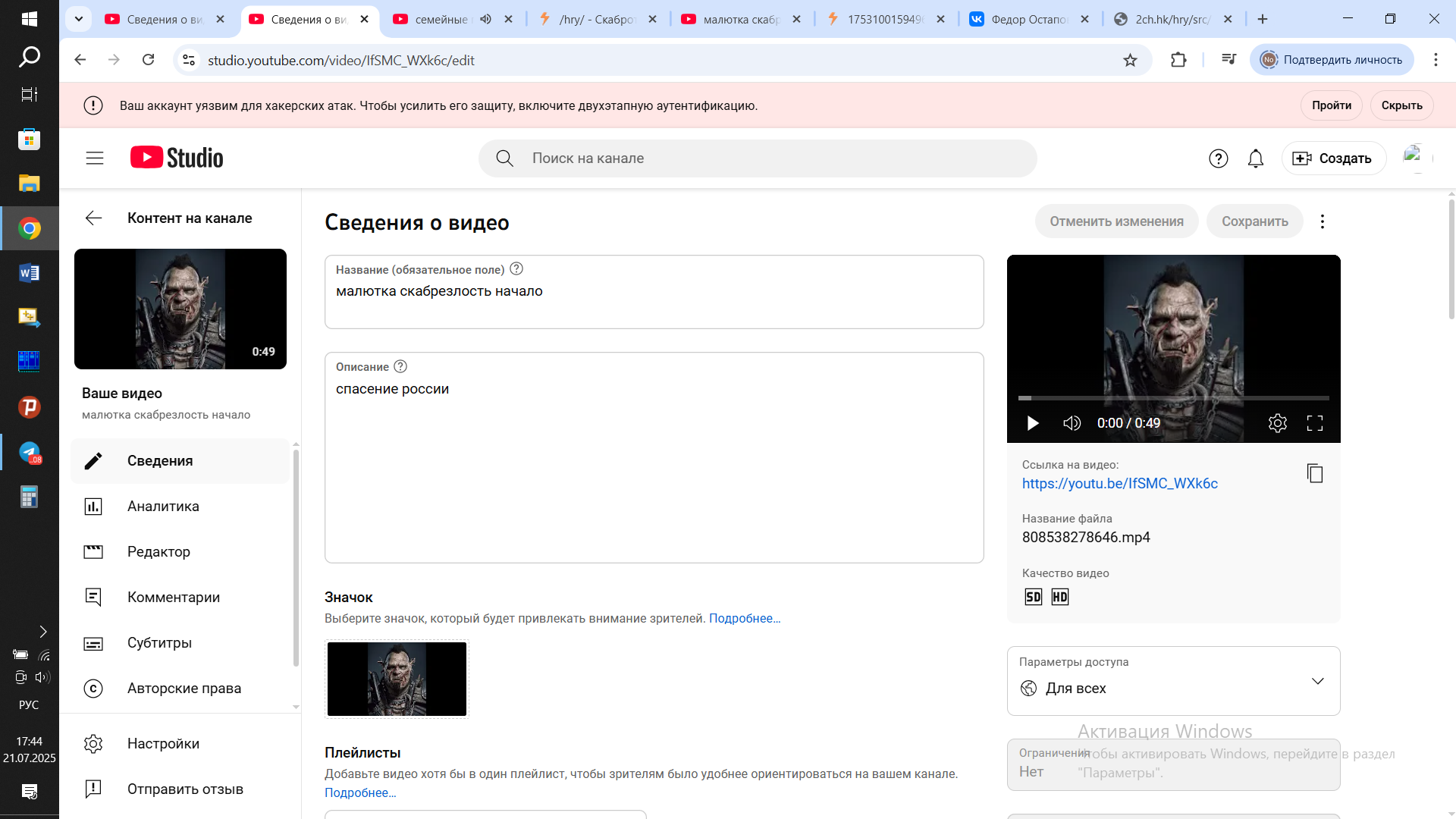The image size is (1456, 819).
Task: Open the youtu.be video link
Action: (x=1119, y=484)
